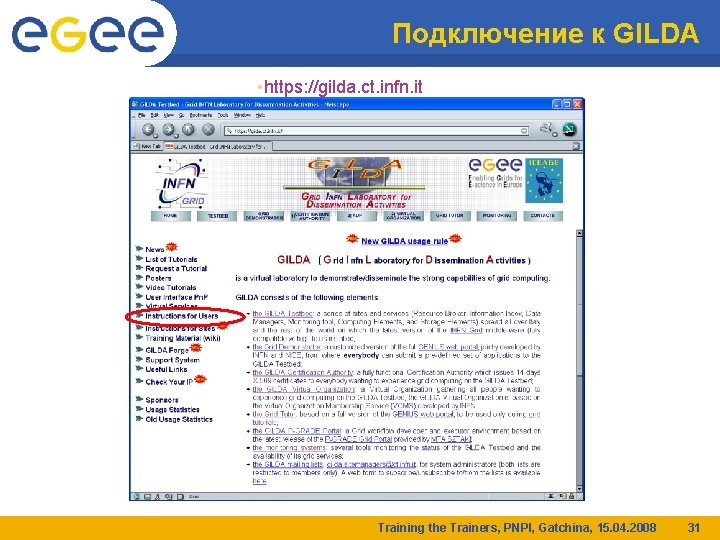Open the Sponsors sidebar link
The height and width of the screenshot is (540, 720).
coord(162,400)
